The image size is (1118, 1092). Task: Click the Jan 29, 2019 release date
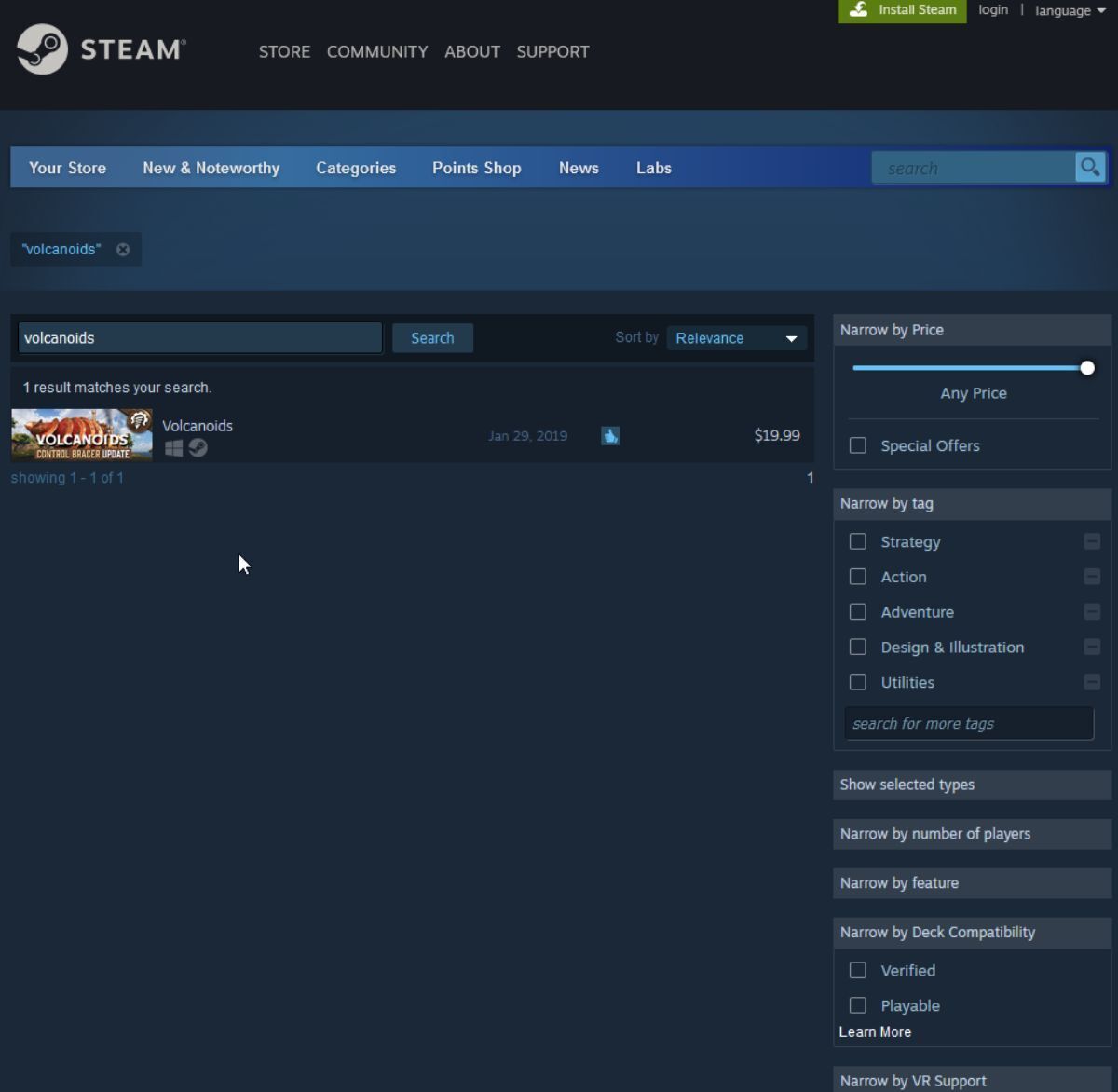[x=527, y=436]
